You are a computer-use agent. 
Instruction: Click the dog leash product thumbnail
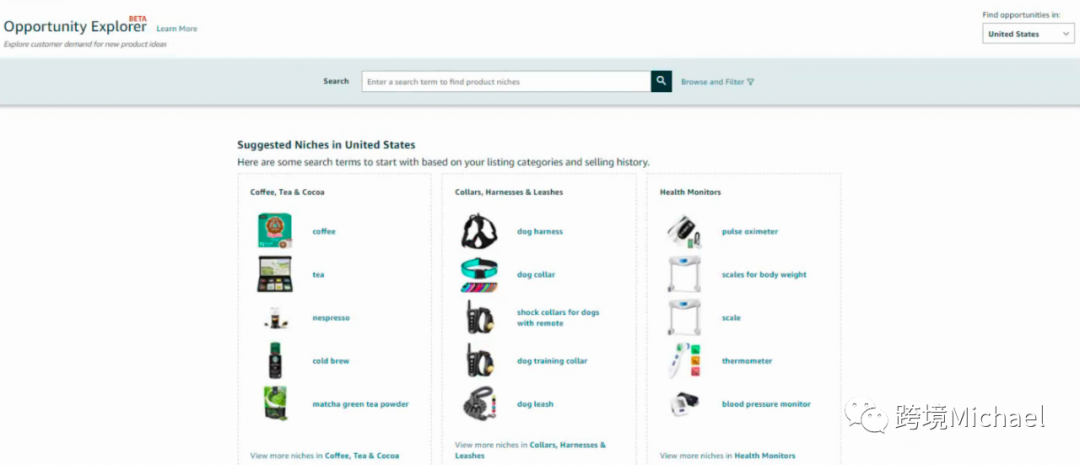[x=479, y=404]
